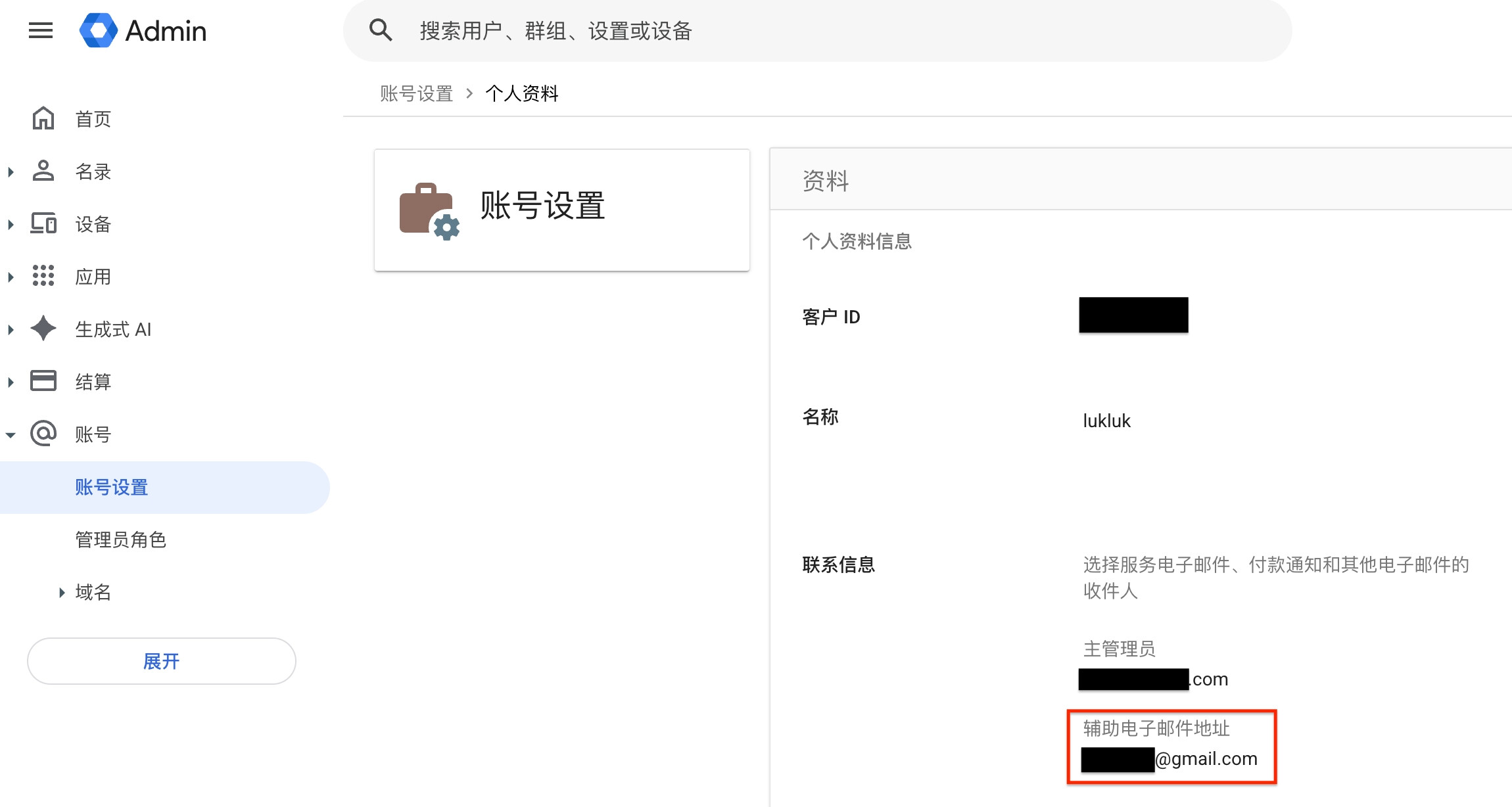
Task: Expand the 设备 sidebar section
Action: (11, 225)
